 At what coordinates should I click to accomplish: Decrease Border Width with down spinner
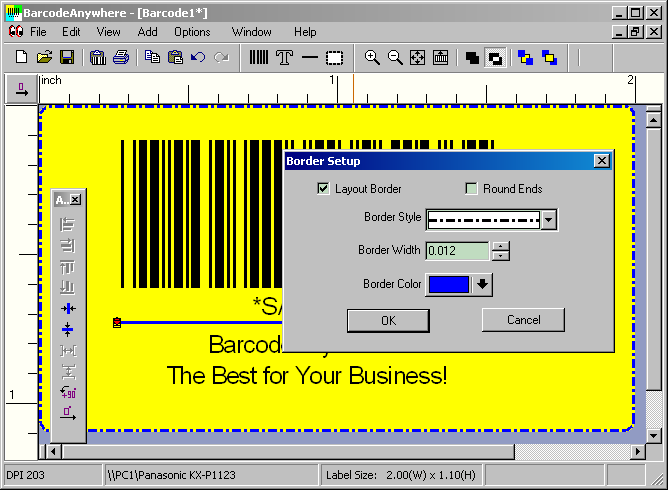point(501,256)
